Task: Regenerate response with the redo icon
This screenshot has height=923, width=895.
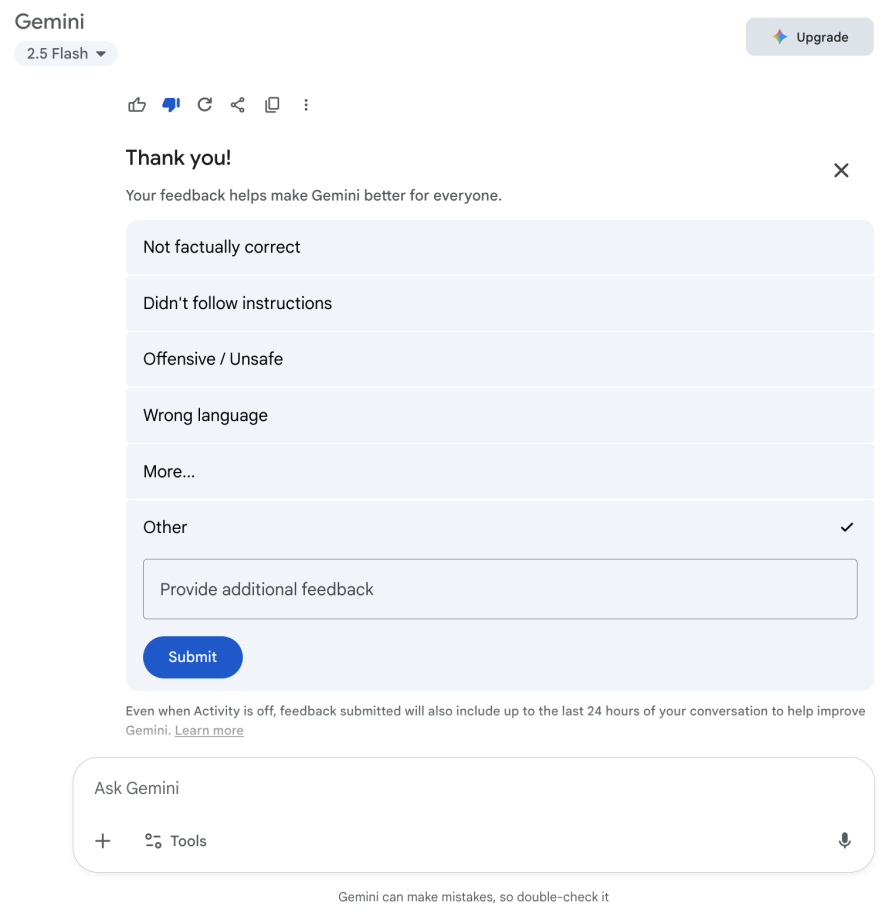Action: pyautogui.click(x=204, y=105)
